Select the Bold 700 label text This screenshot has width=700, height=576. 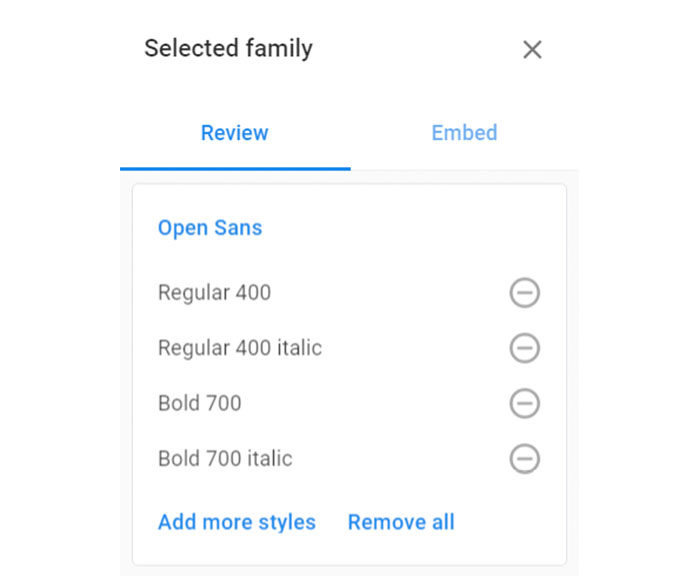(200, 403)
